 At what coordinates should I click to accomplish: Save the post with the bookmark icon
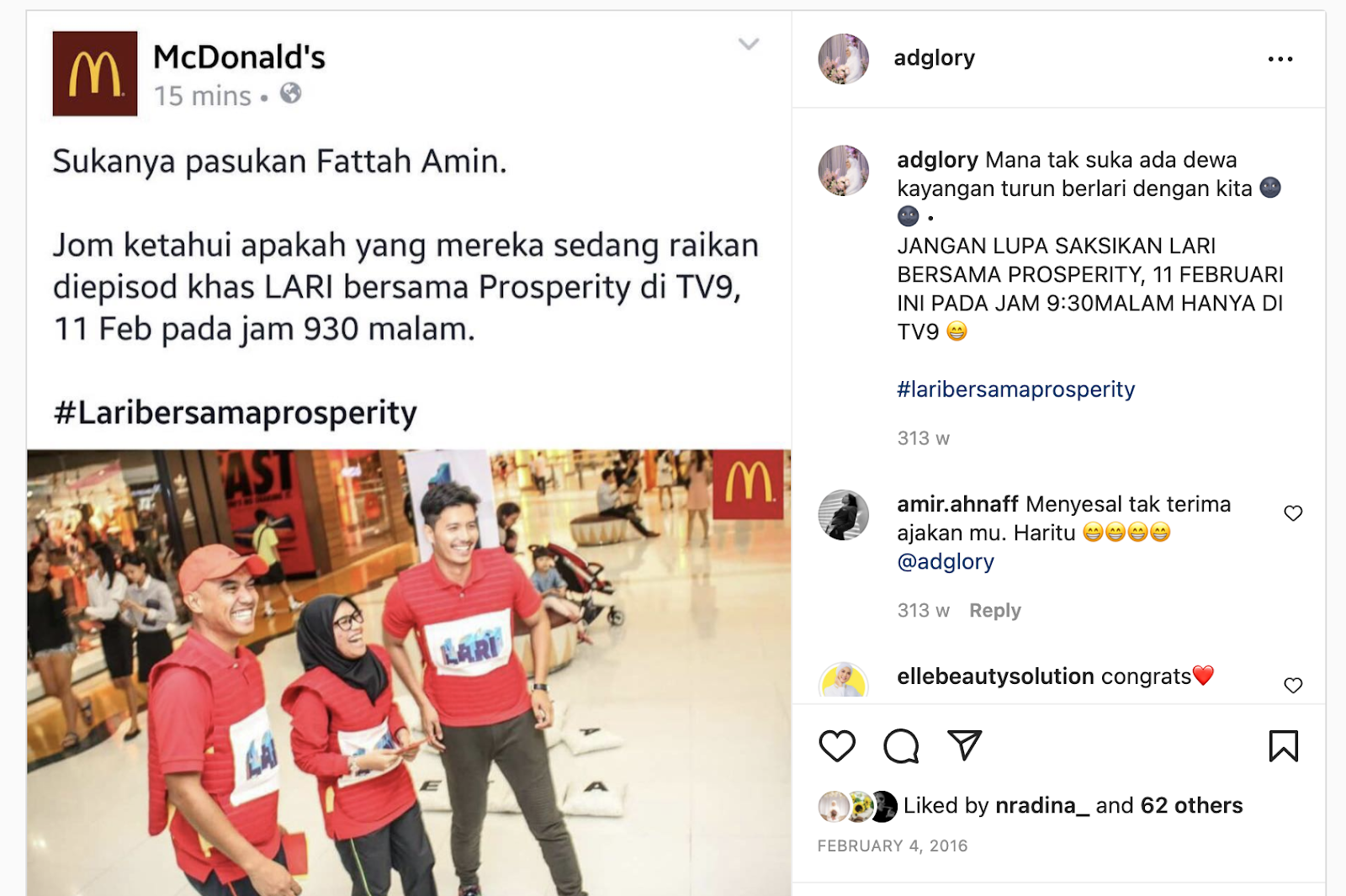[1283, 746]
